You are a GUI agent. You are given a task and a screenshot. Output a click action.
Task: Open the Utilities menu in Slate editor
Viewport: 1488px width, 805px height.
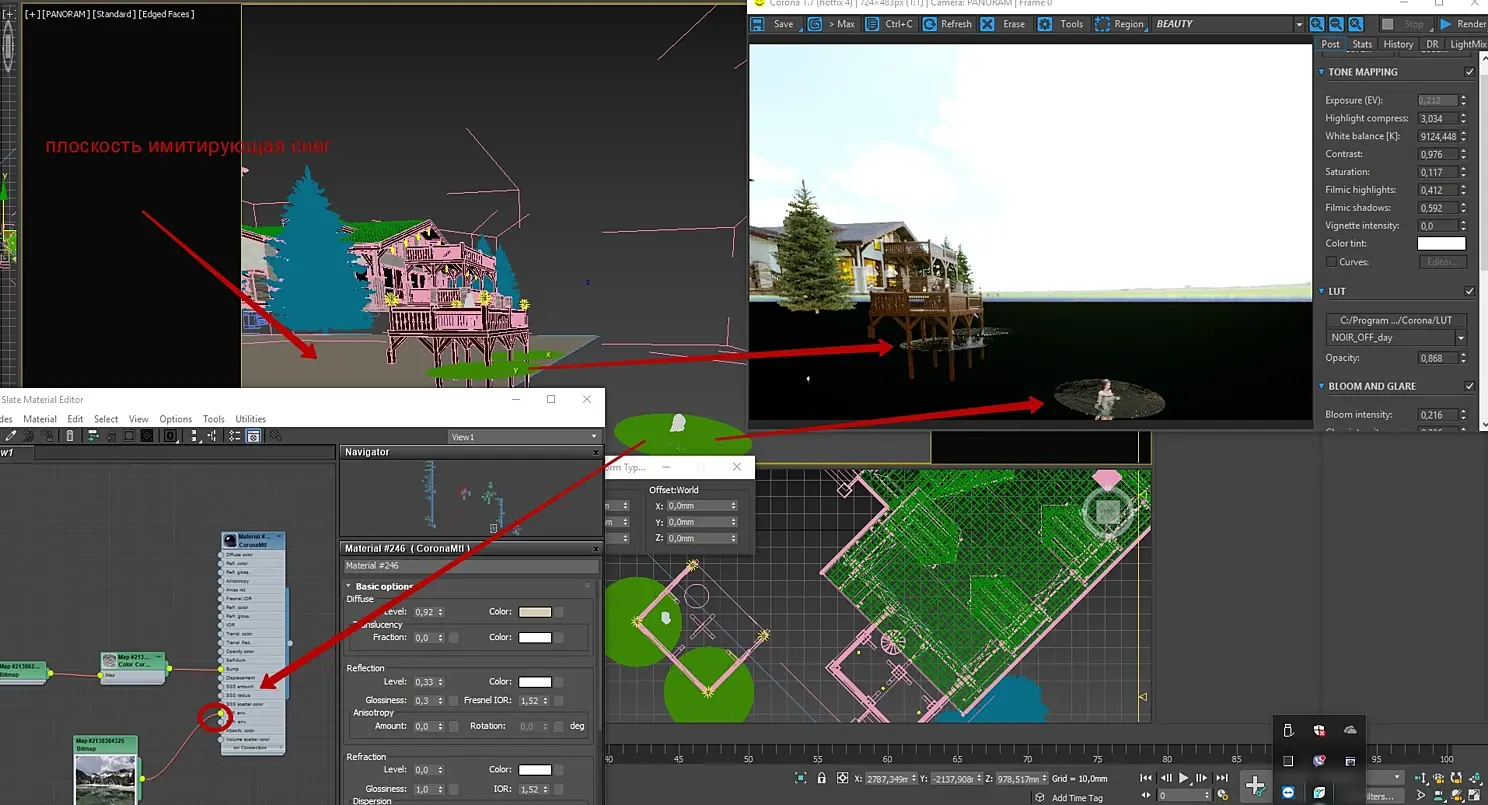251,419
